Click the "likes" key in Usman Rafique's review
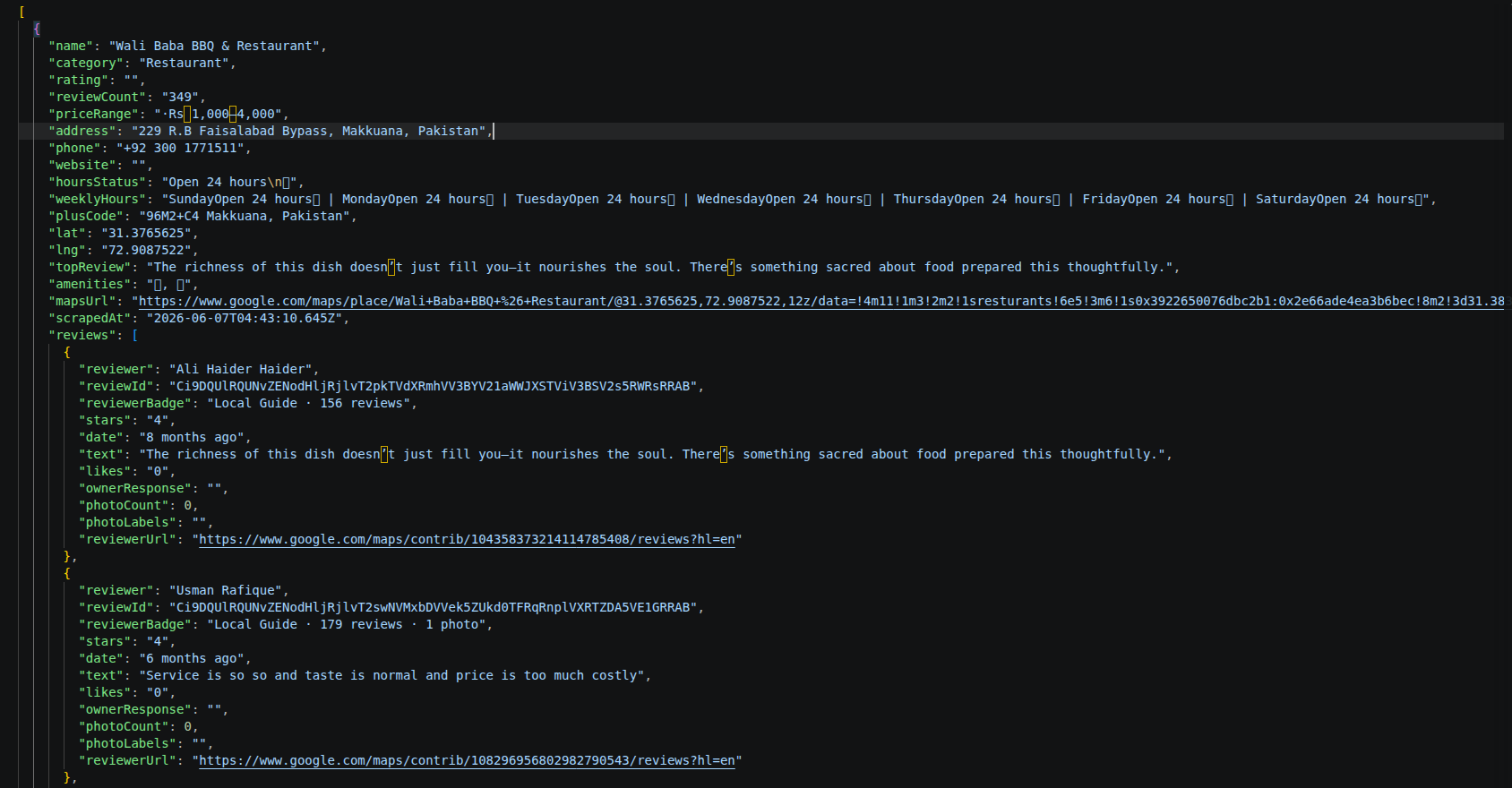 point(105,692)
